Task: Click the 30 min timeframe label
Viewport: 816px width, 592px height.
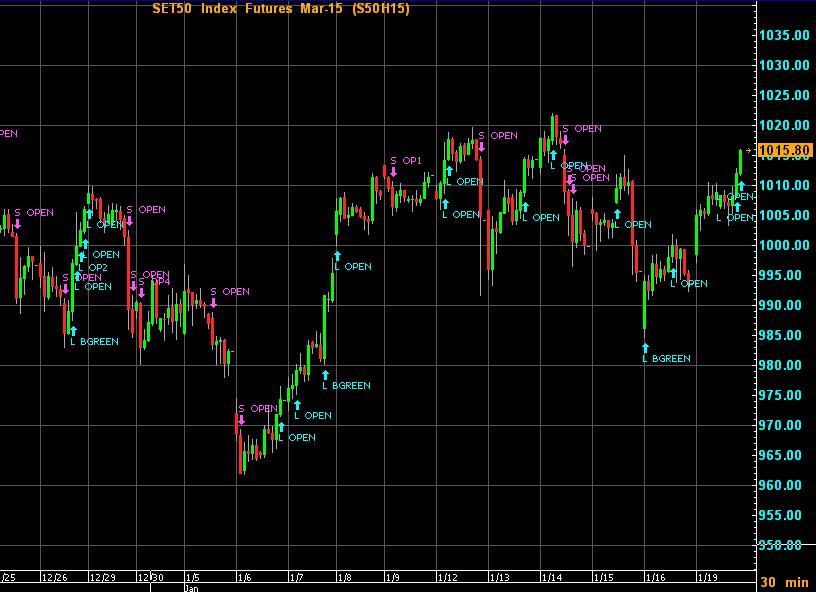Action: pos(783,582)
